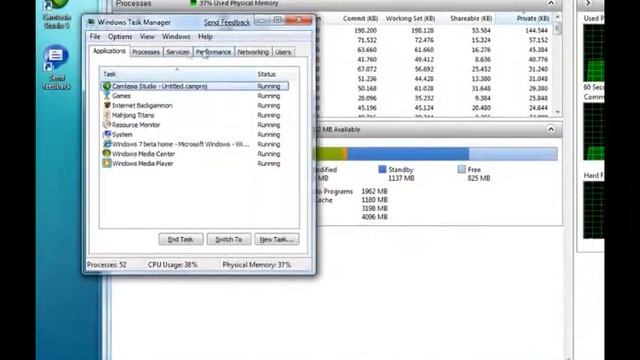The image size is (640, 360).
Task: Click the '198.200' commit value cell
Action: 366,31
